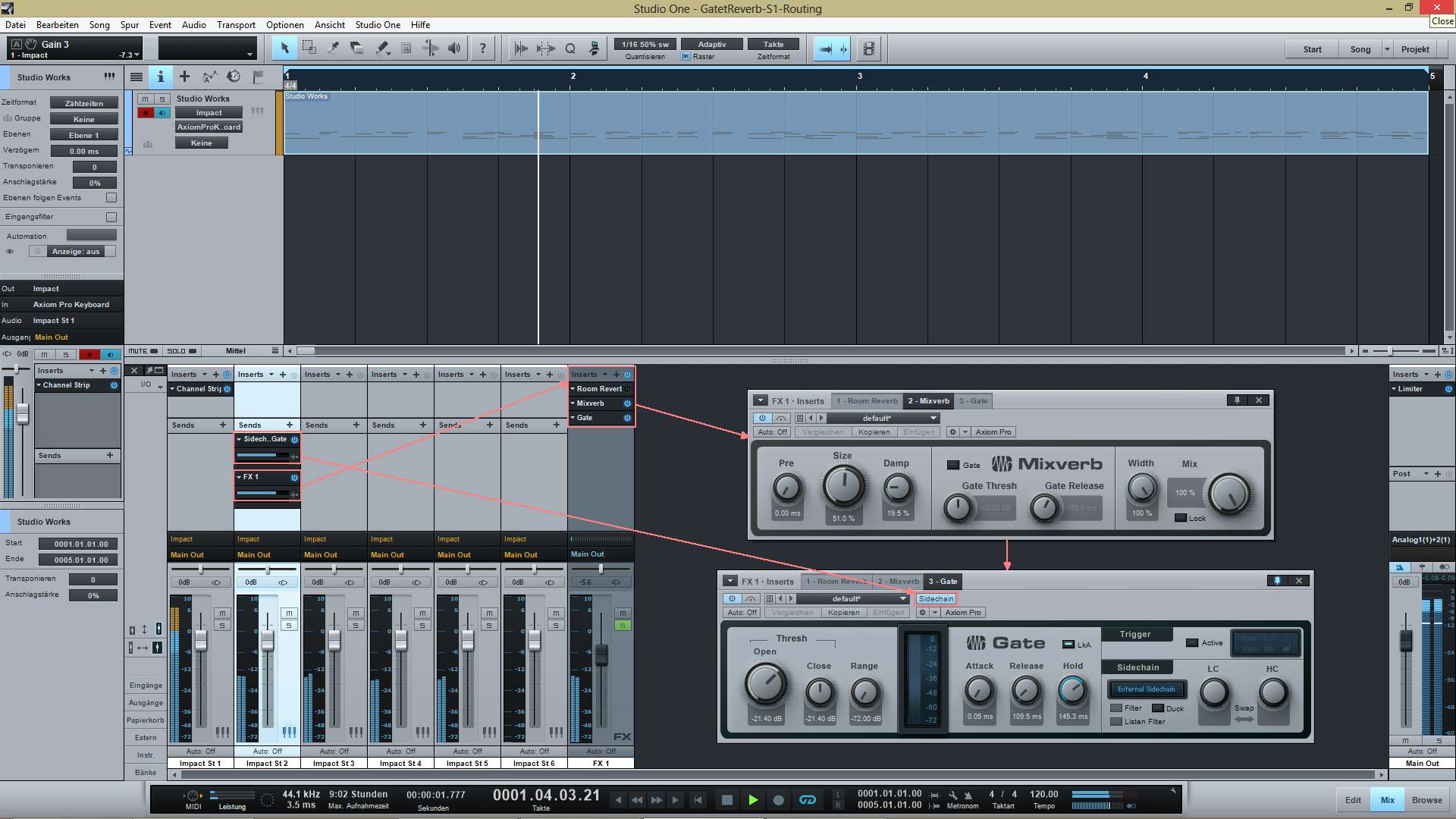Adjust the Impact St 1 channel fader
Image resolution: width=1456 pixels, height=819 pixels.
(201, 640)
